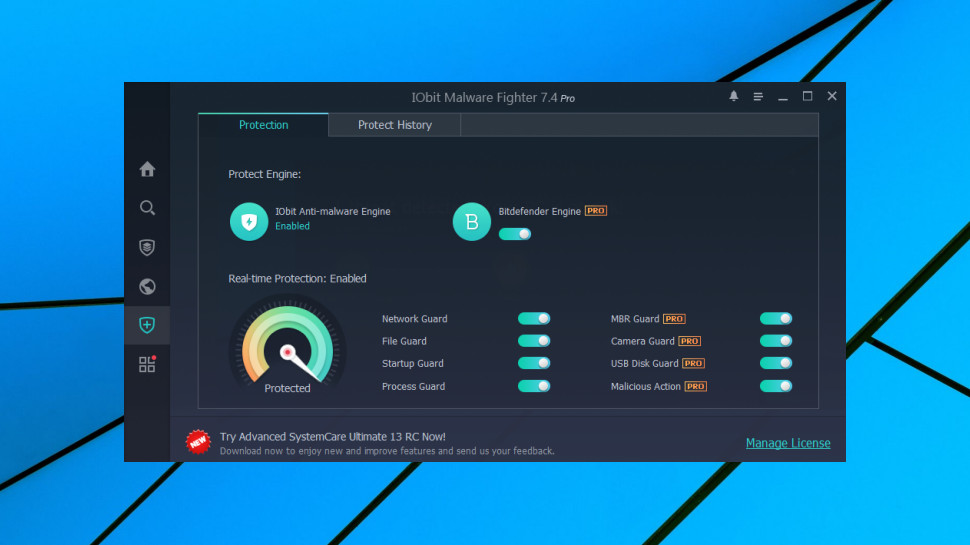Click Try Advanced SystemCare Ultimate 13 RC banner

pyautogui.click(x=333, y=437)
